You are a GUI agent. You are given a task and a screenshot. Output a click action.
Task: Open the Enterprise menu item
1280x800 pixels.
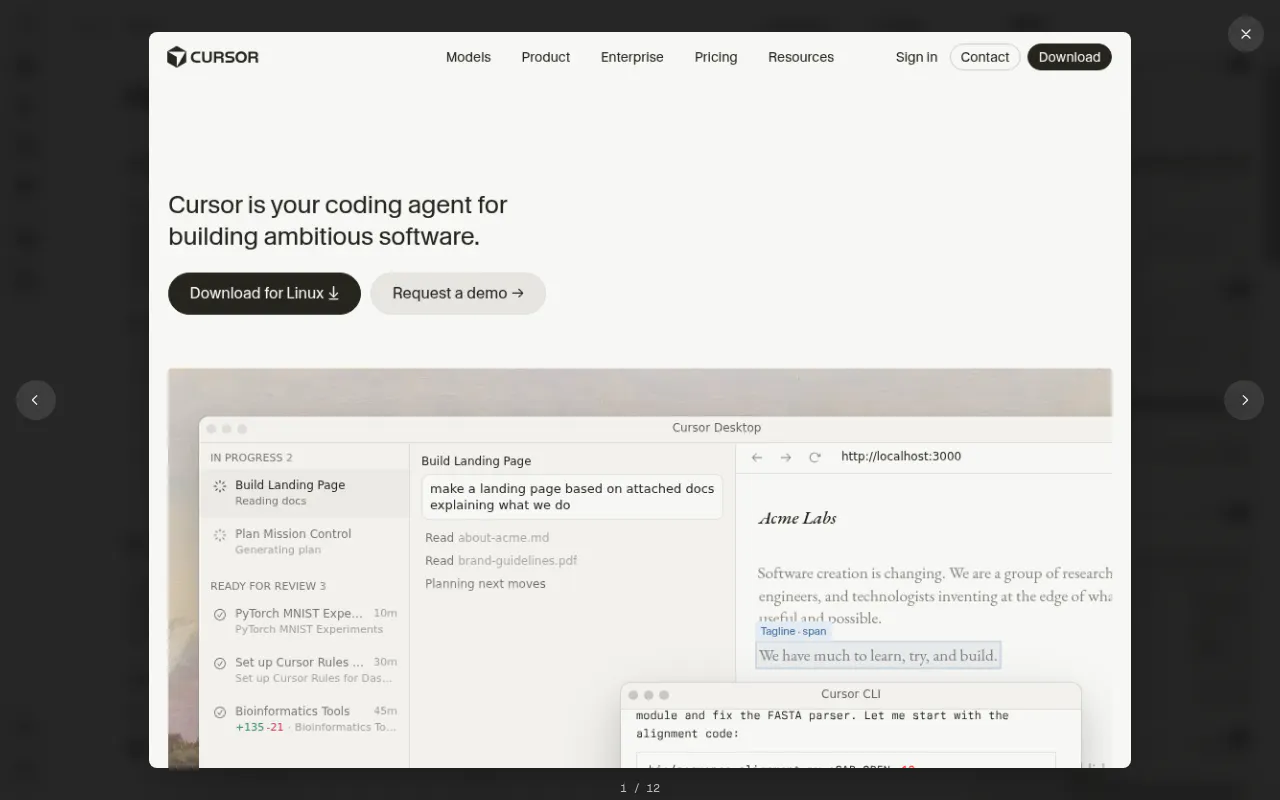coord(632,57)
